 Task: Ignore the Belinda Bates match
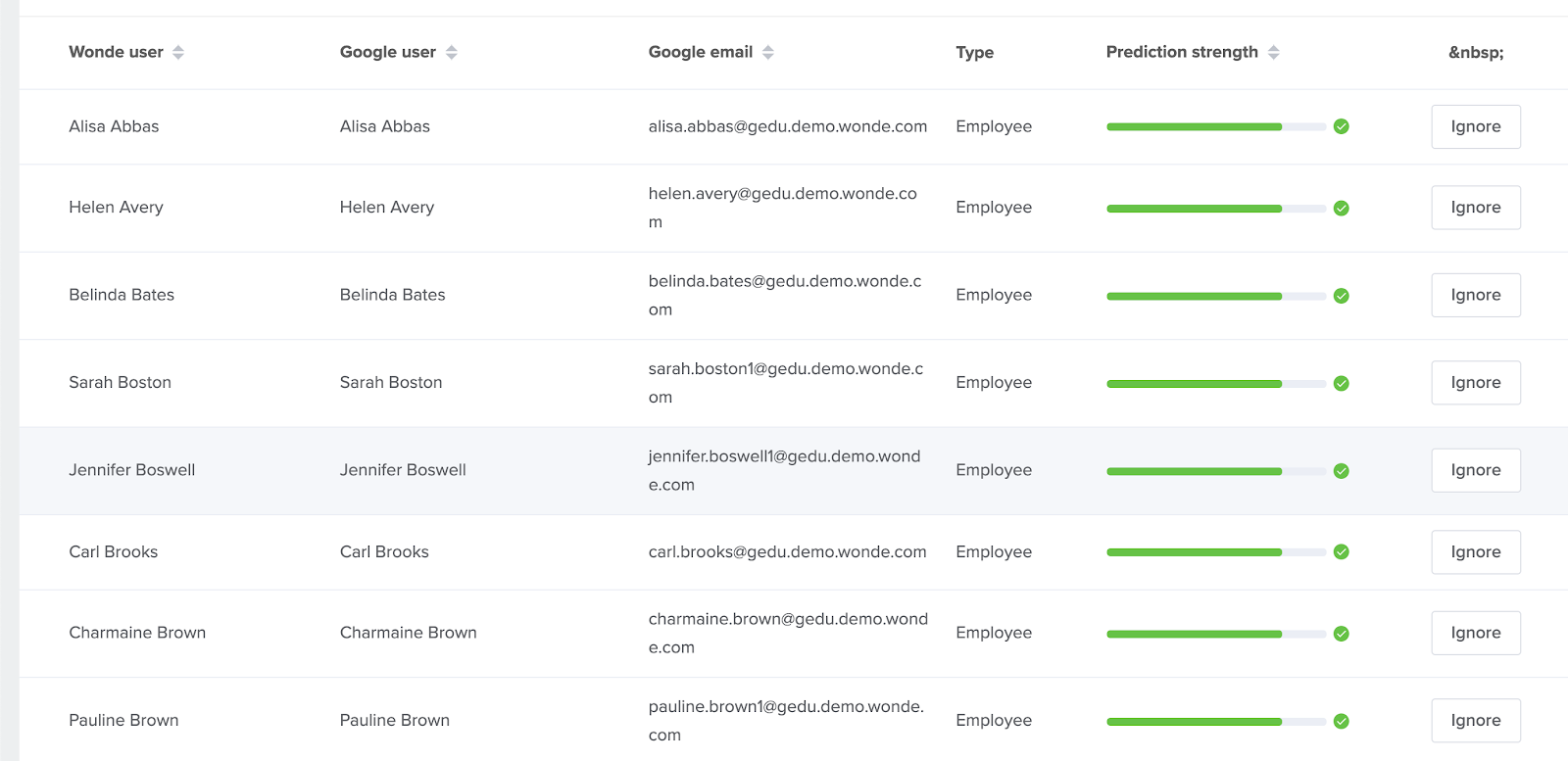pyautogui.click(x=1476, y=295)
